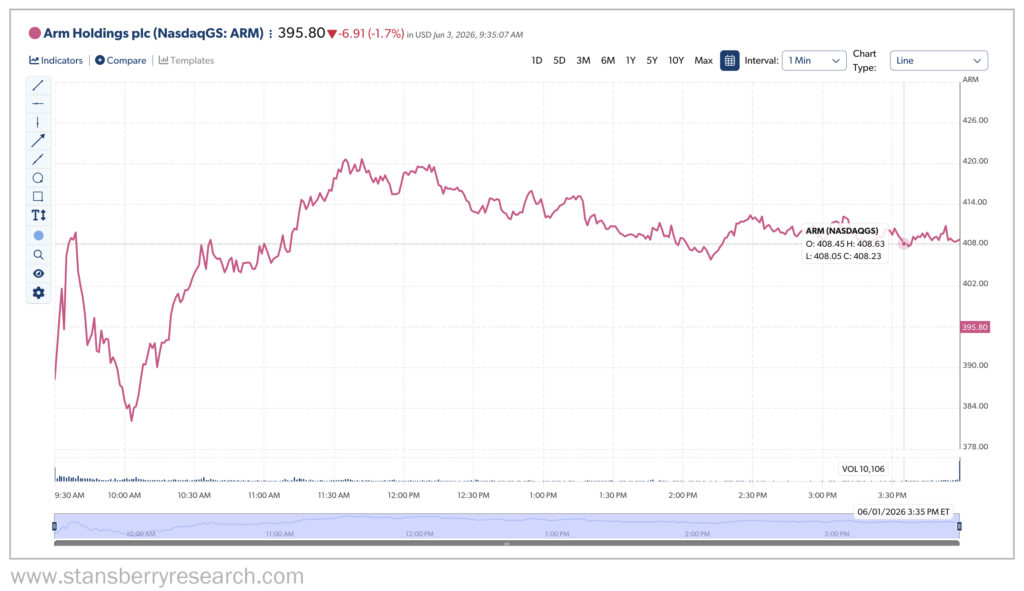
Task: Select the horizontal line tool
Action: [x=38, y=104]
